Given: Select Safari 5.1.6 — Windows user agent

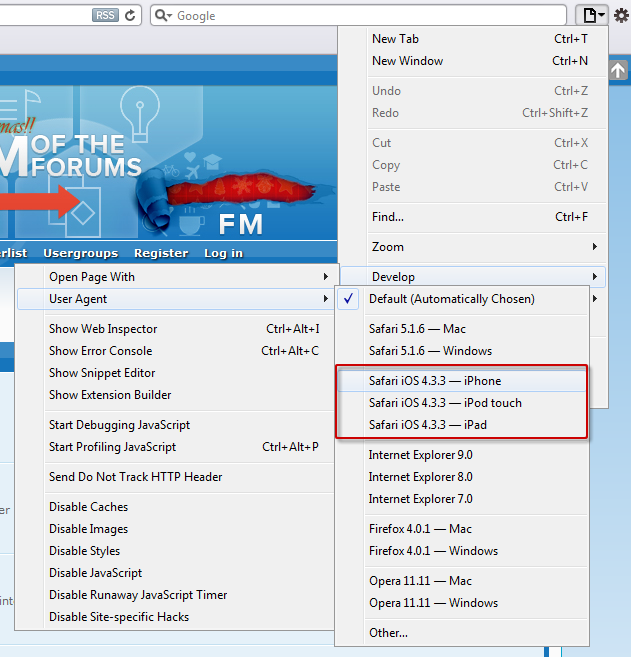Looking at the screenshot, I should [462, 351].
